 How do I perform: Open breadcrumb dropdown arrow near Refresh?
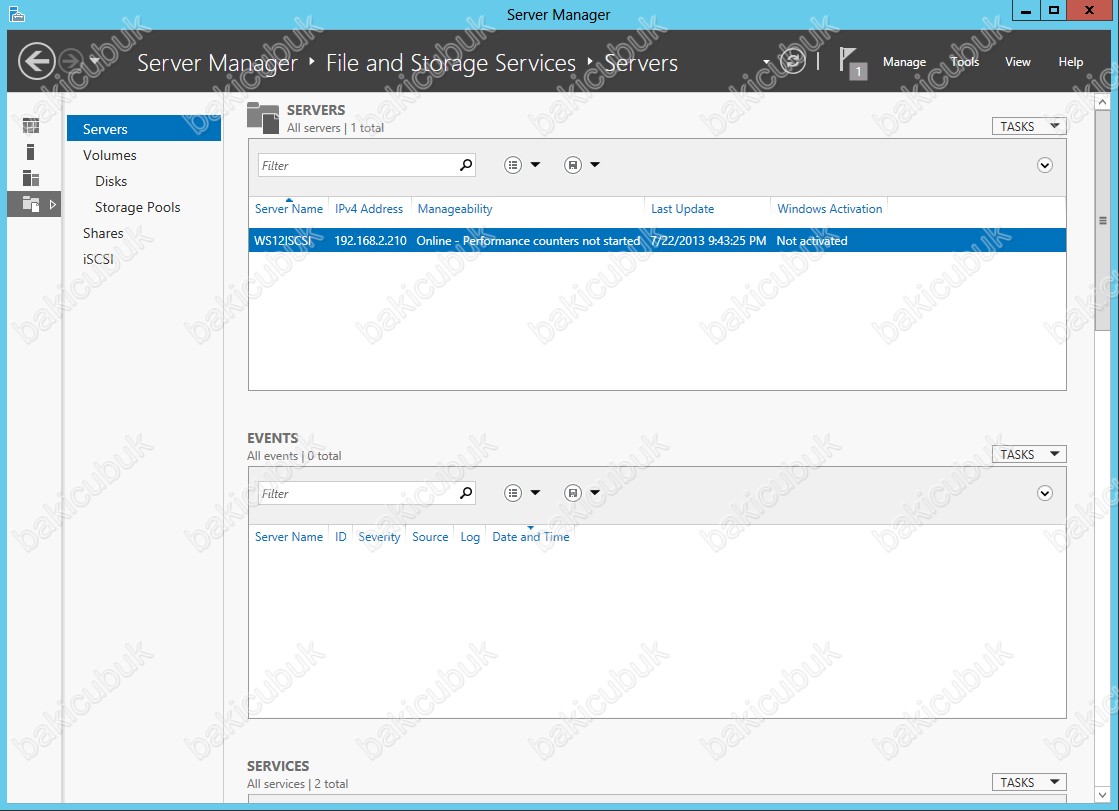766,62
